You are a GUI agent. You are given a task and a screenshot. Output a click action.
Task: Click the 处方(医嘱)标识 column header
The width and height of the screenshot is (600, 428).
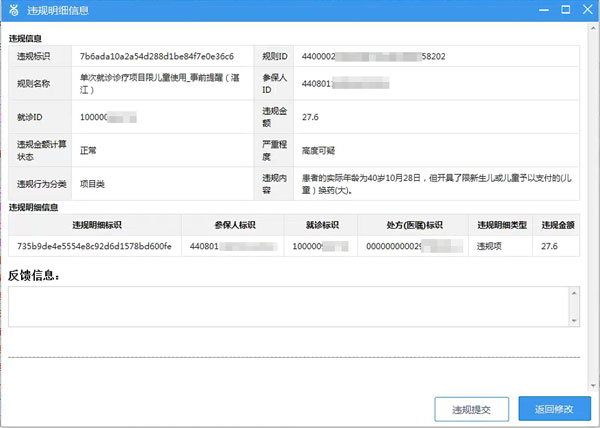click(x=412, y=225)
